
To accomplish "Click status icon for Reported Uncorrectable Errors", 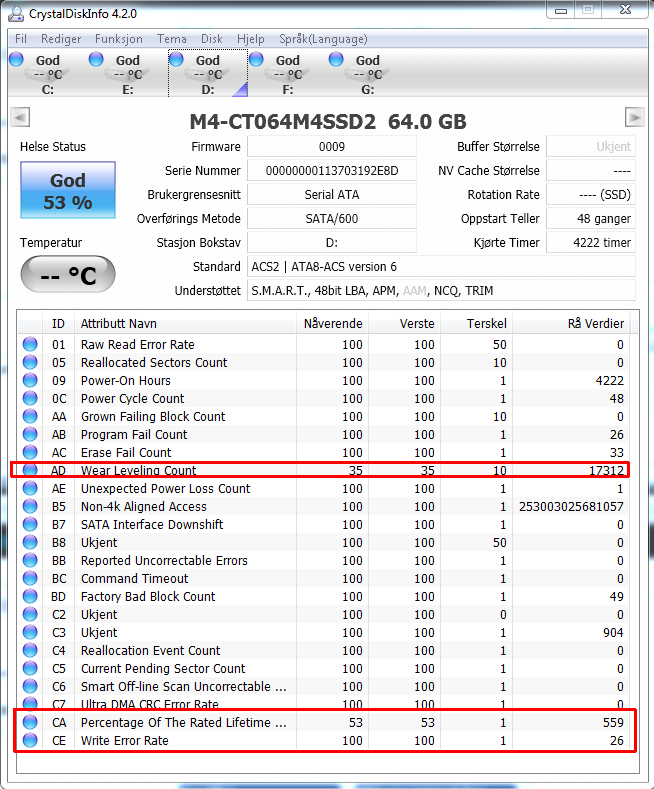I will (30, 561).
